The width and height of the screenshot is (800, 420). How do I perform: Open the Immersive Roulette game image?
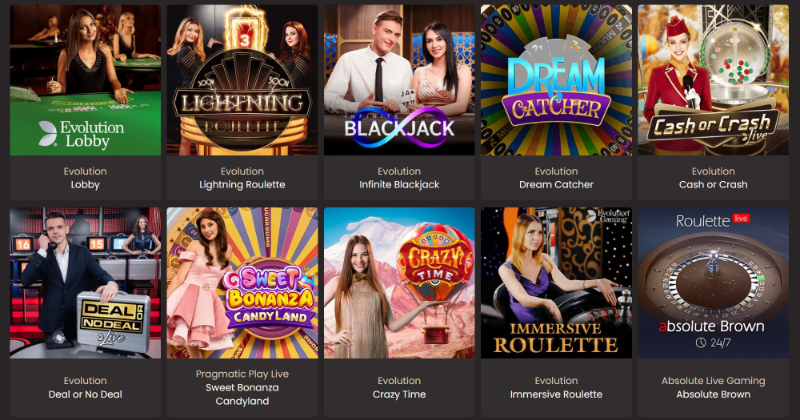(556, 283)
